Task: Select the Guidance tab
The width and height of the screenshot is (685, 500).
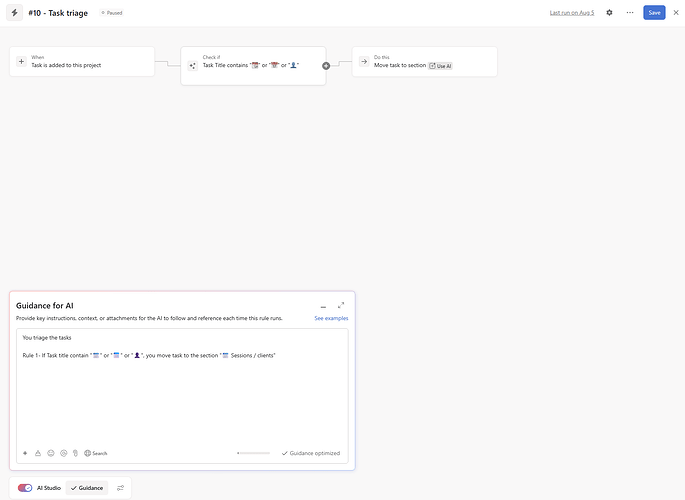Action: (x=87, y=488)
